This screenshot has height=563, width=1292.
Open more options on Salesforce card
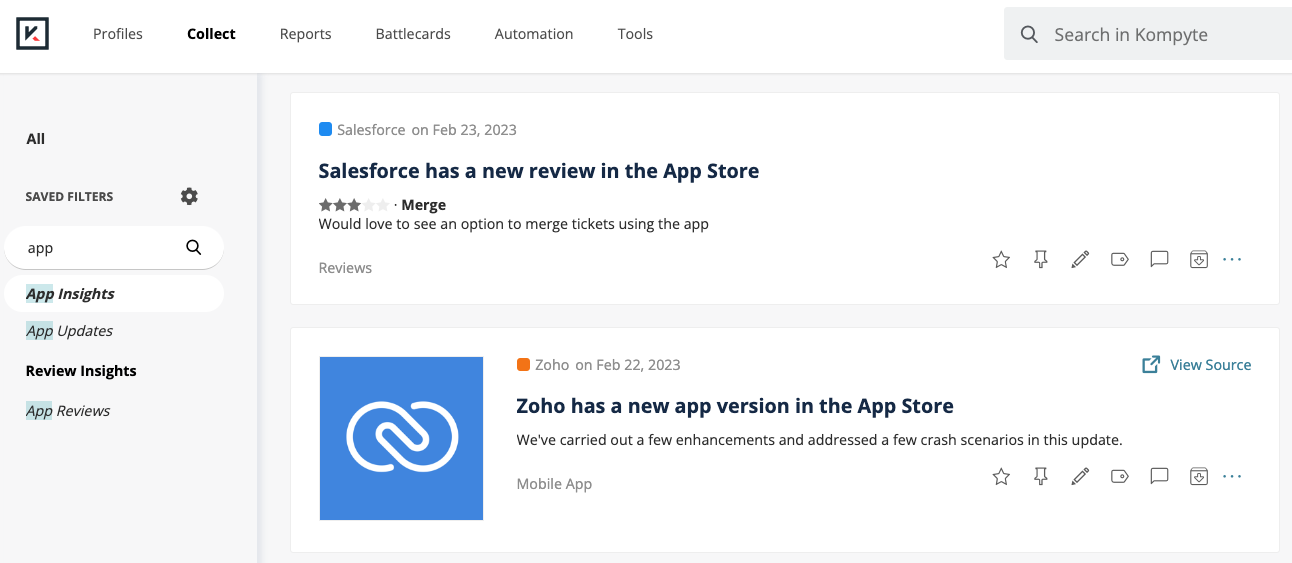(x=1232, y=260)
